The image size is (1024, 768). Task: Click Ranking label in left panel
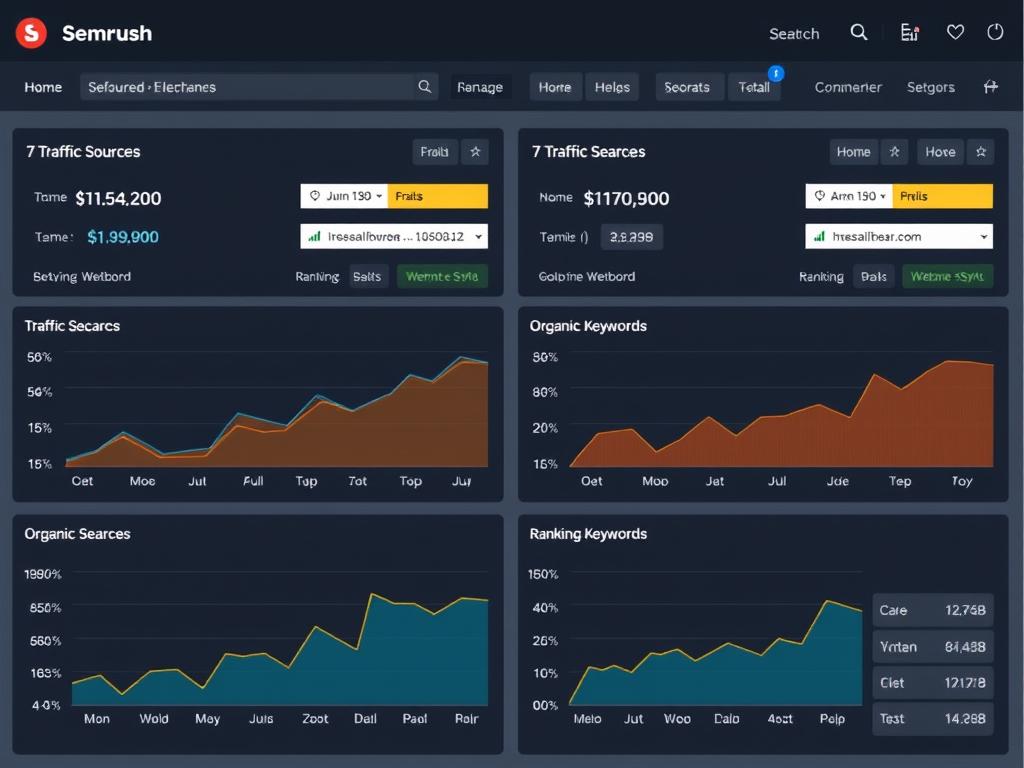point(317,276)
